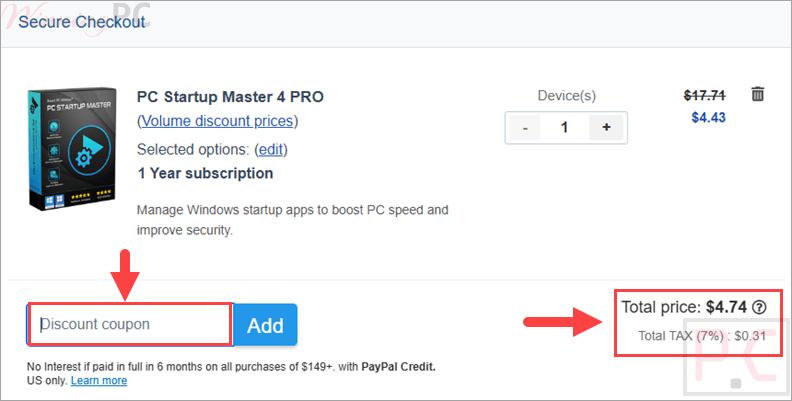The width and height of the screenshot is (792, 401).
Task: Click the Total price $4.74 text
Action: [684, 307]
